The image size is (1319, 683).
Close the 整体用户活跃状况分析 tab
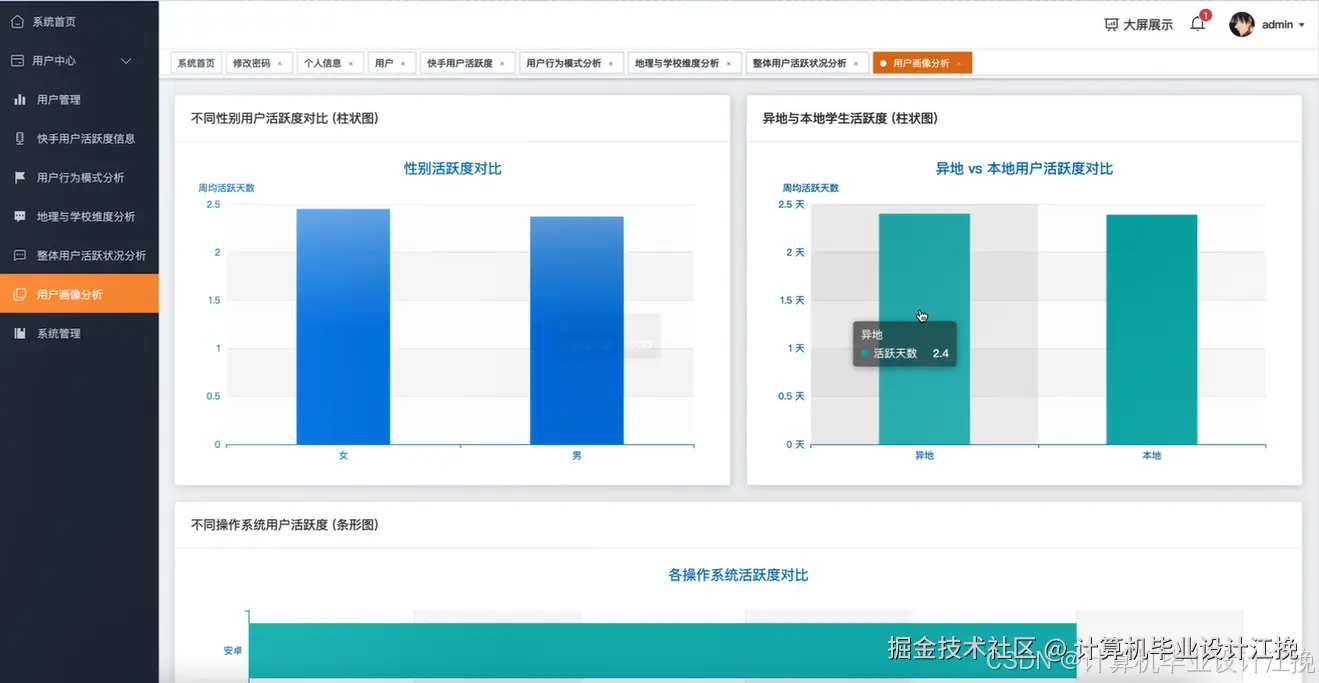coord(856,64)
